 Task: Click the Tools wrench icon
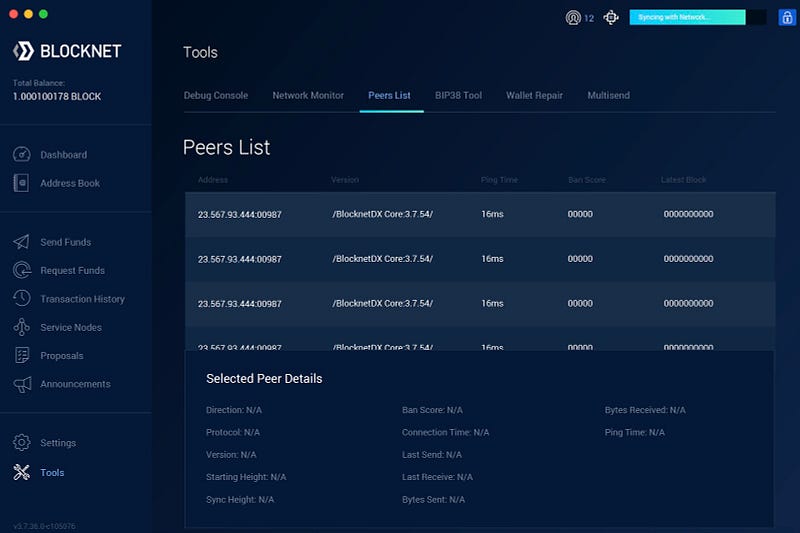click(21, 472)
